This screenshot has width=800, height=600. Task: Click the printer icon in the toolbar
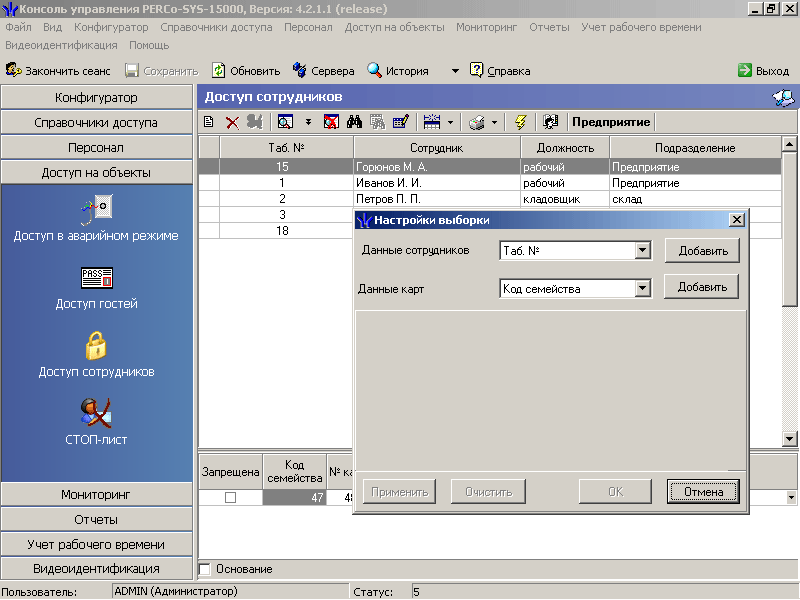[x=477, y=122]
